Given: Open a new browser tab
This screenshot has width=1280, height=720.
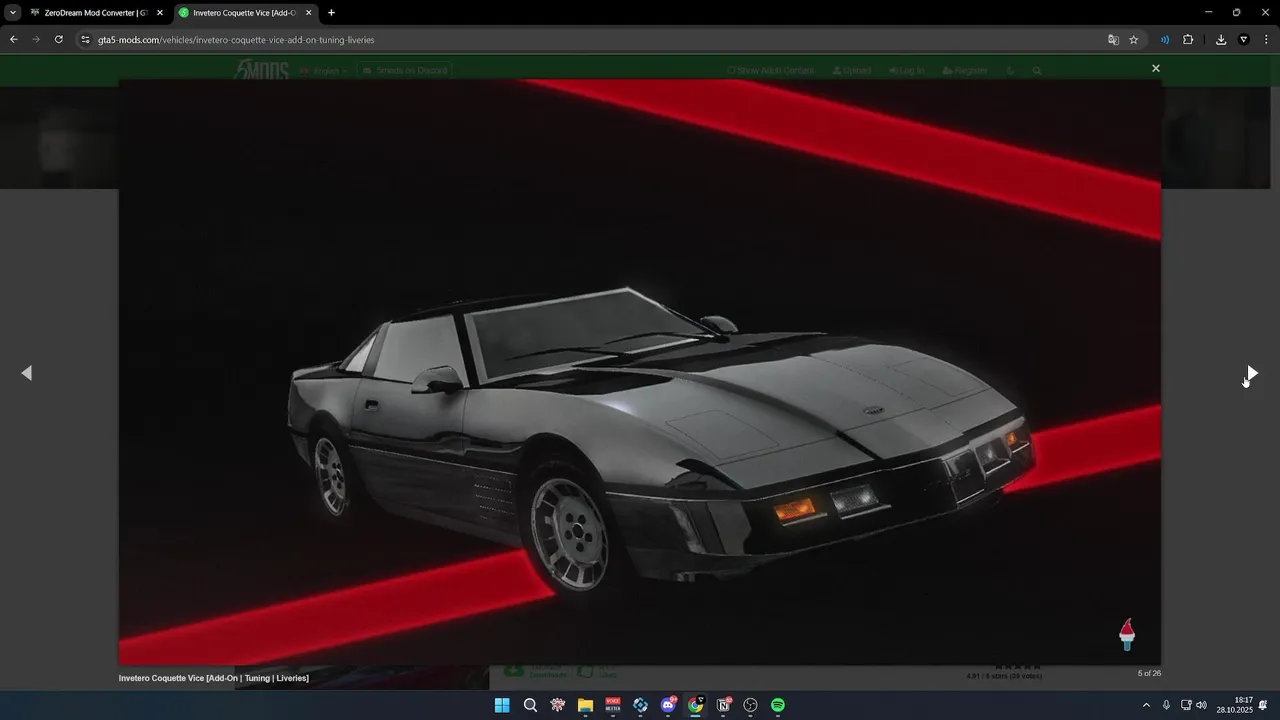Looking at the screenshot, I should coord(331,12).
